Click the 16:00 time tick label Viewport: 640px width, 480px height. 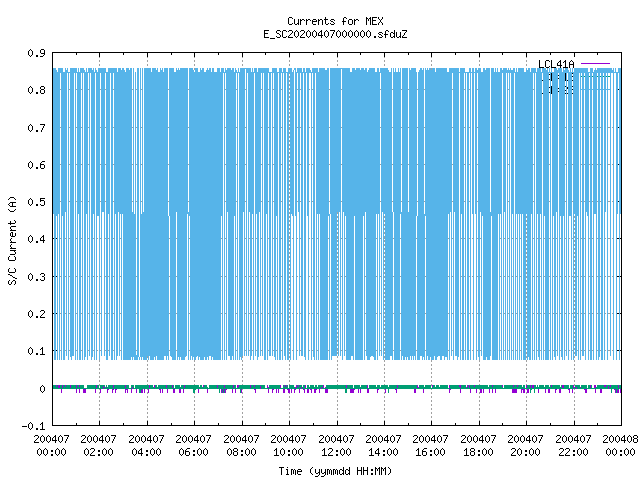click(x=431, y=452)
